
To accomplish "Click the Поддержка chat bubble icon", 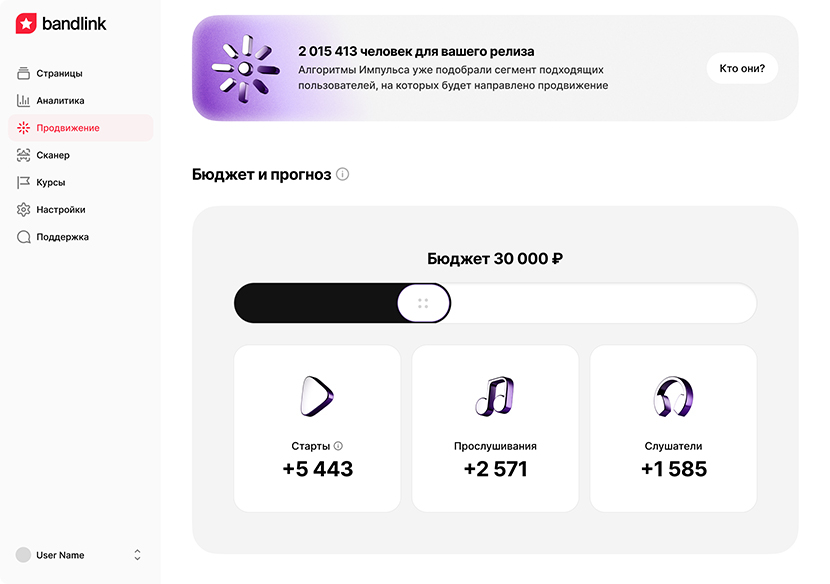I will (x=23, y=237).
